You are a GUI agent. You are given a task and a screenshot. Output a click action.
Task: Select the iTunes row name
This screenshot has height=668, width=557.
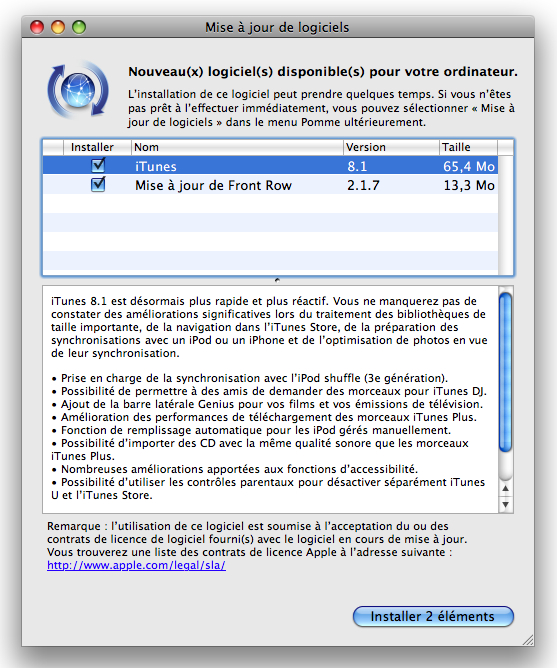156,166
